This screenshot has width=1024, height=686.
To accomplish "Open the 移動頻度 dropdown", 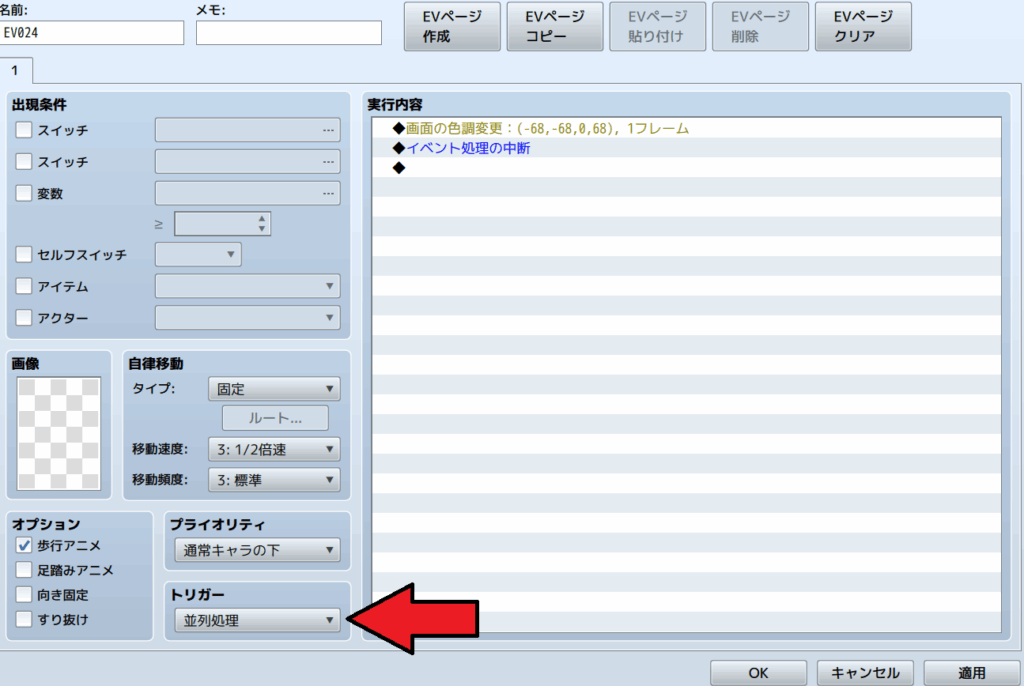I will pyautogui.click(x=274, y=480).
